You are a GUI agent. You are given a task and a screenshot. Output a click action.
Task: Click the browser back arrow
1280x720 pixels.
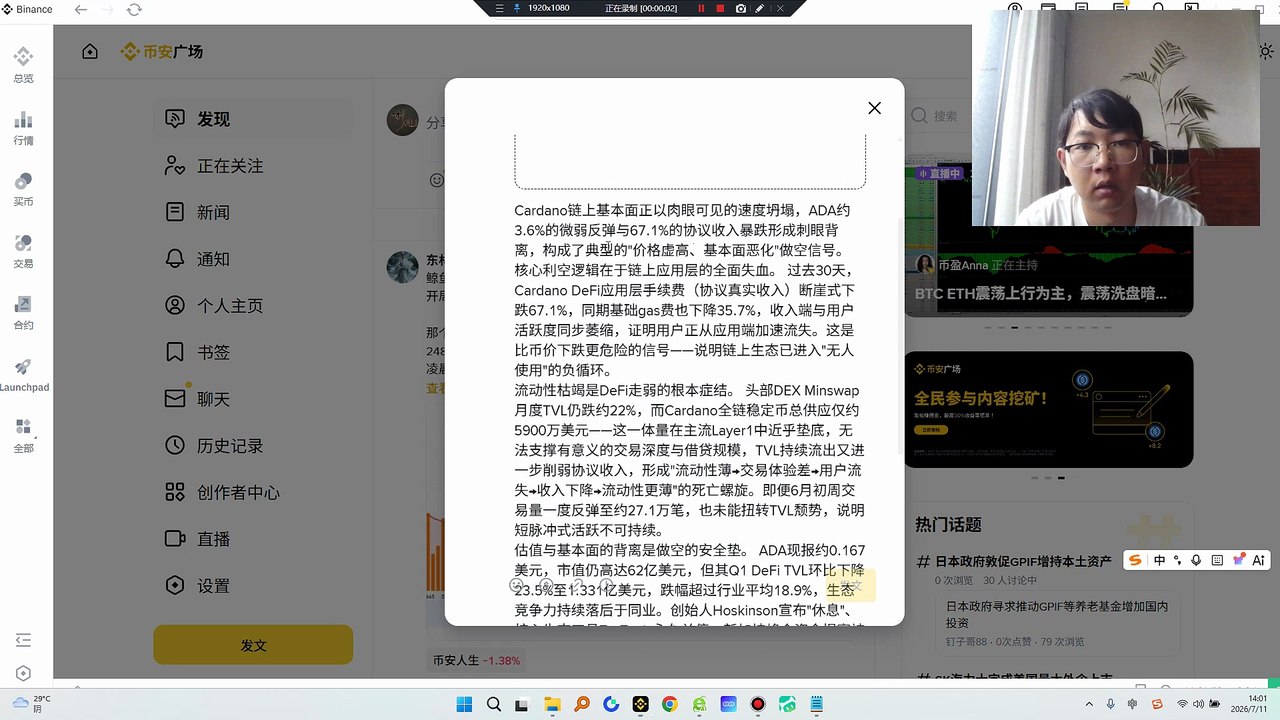(81, 9)
